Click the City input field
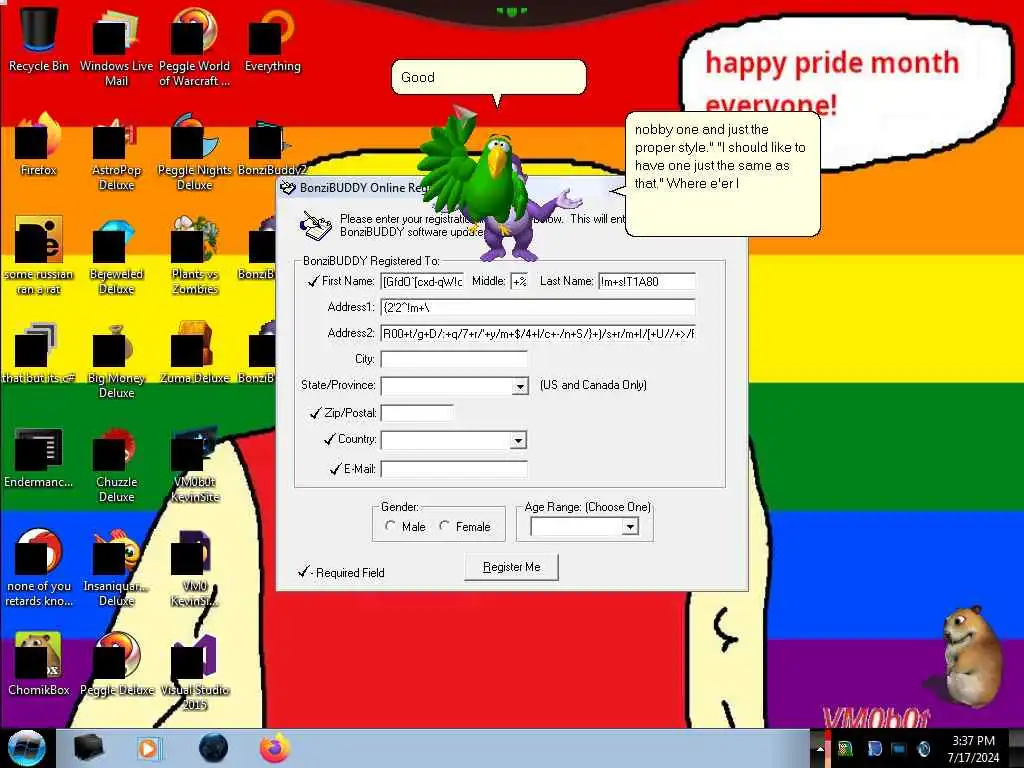The image size is (1024, 768). 454,359
